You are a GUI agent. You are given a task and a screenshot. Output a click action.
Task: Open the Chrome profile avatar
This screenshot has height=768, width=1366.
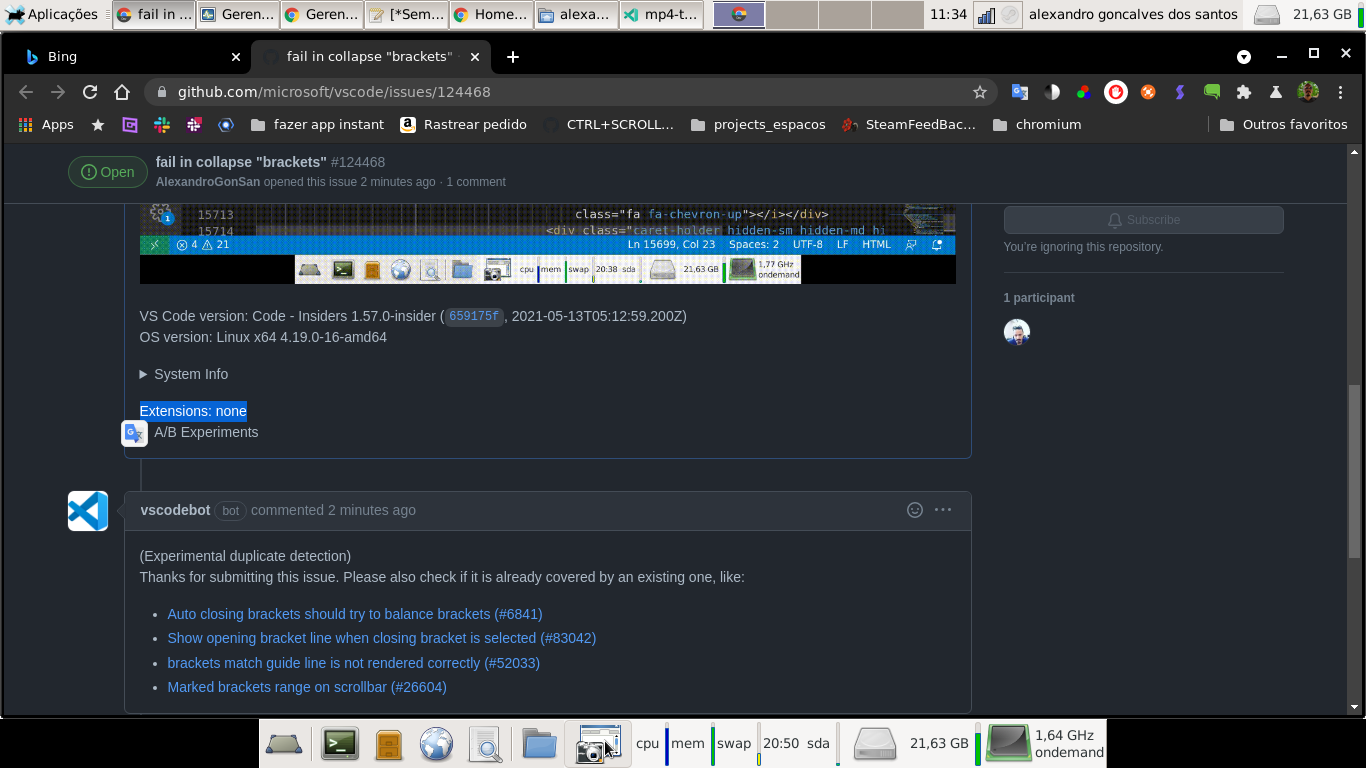click(x=1308, y=92)
